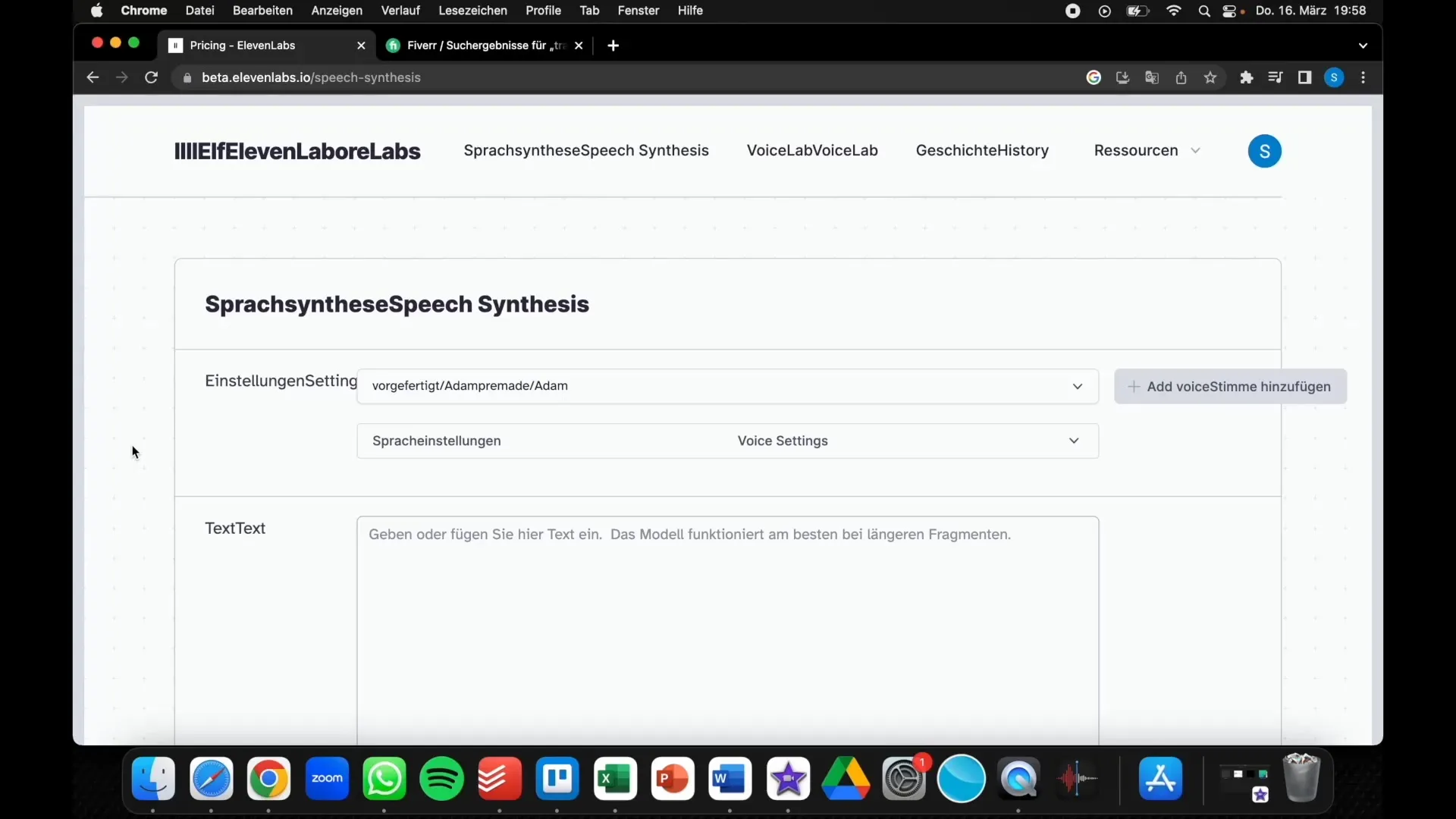Image resolution: width=1456 pixels, height=819 pixels.
Task: Open the Bearbeiten menu
Action: [262, 11]
